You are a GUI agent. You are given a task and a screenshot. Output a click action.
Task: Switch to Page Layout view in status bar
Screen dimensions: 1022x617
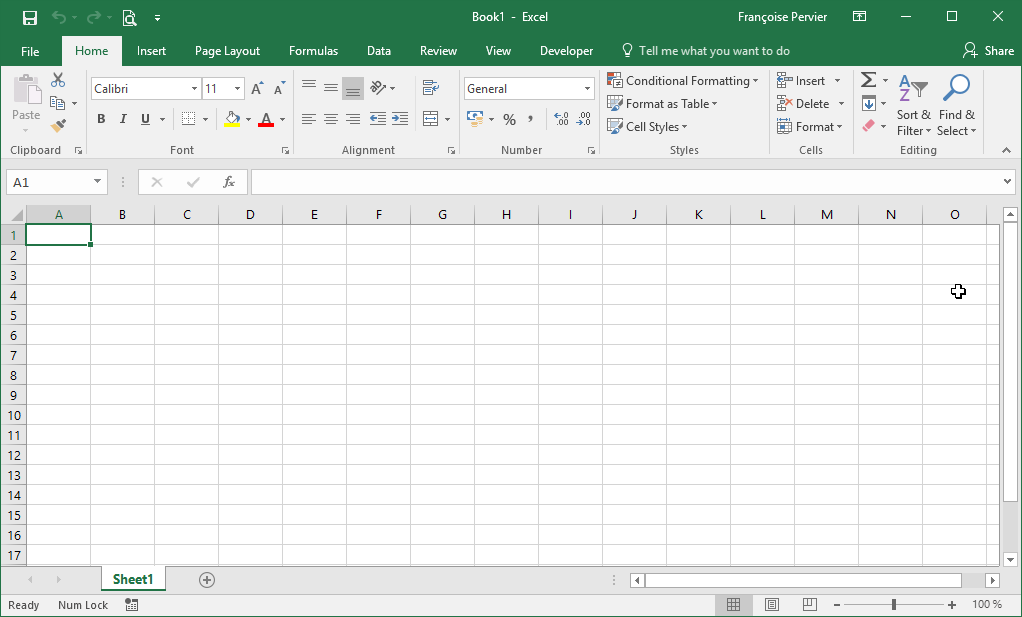pyautogui.click(x=771, y=605)
